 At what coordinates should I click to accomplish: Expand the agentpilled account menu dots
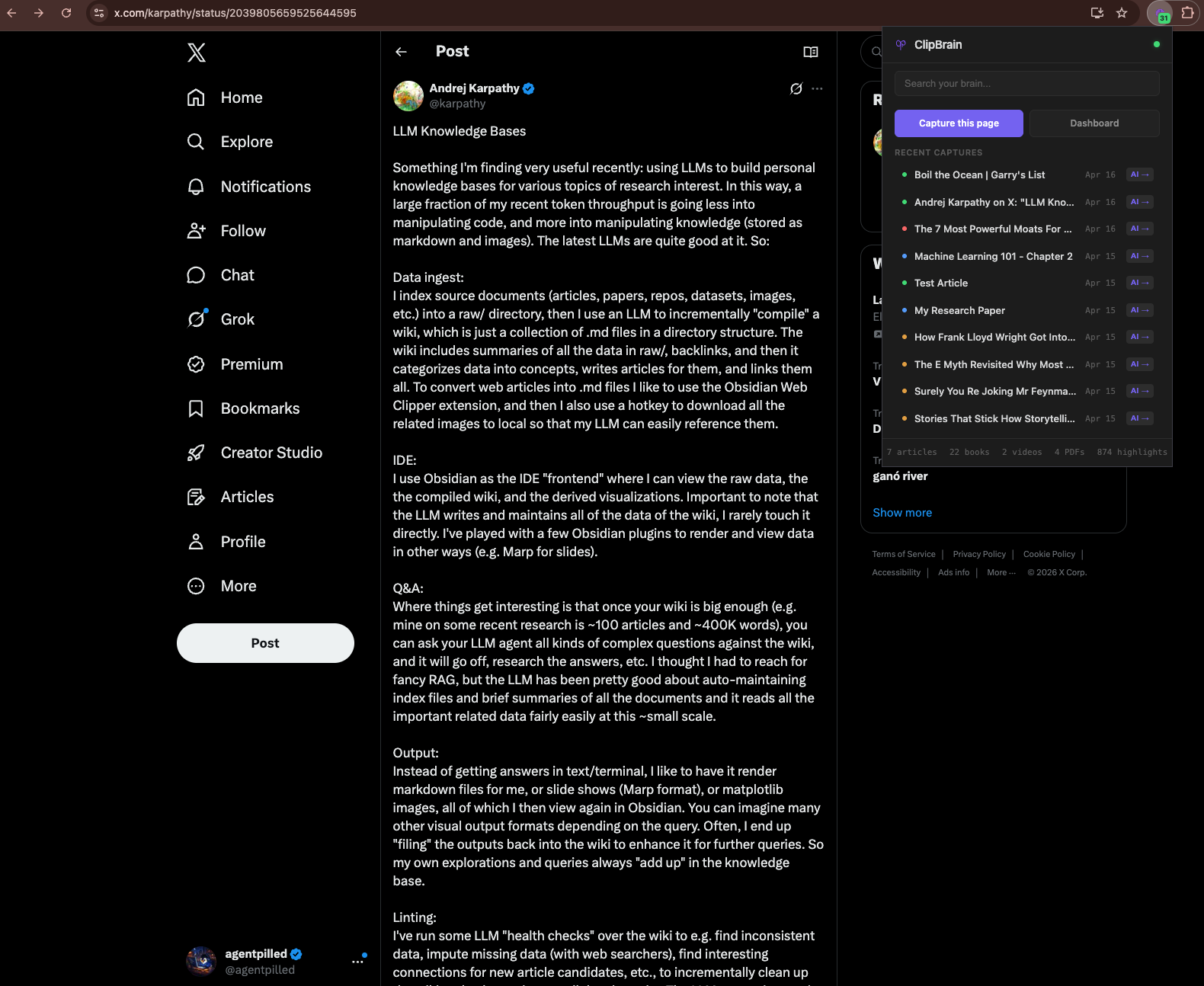(357, 962)
